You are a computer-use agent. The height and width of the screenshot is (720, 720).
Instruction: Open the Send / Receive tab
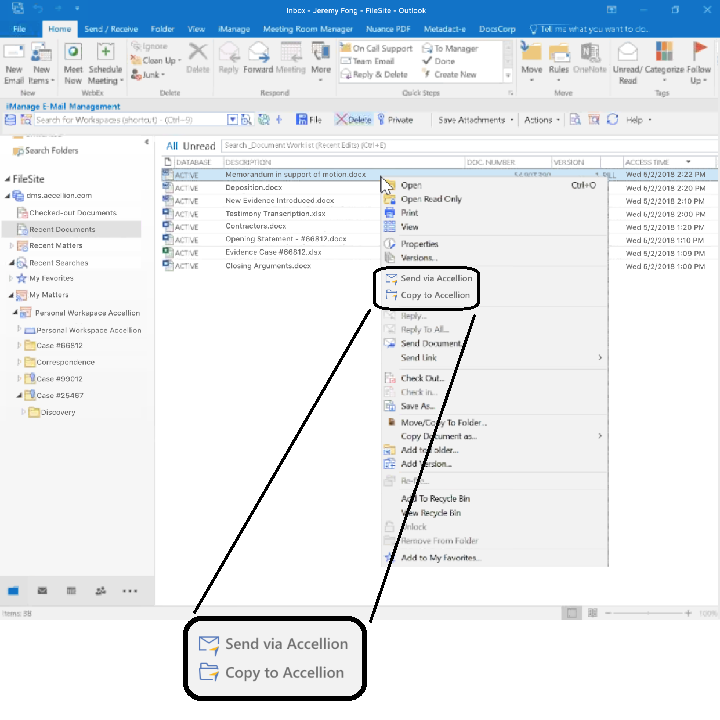coord(111,29)
